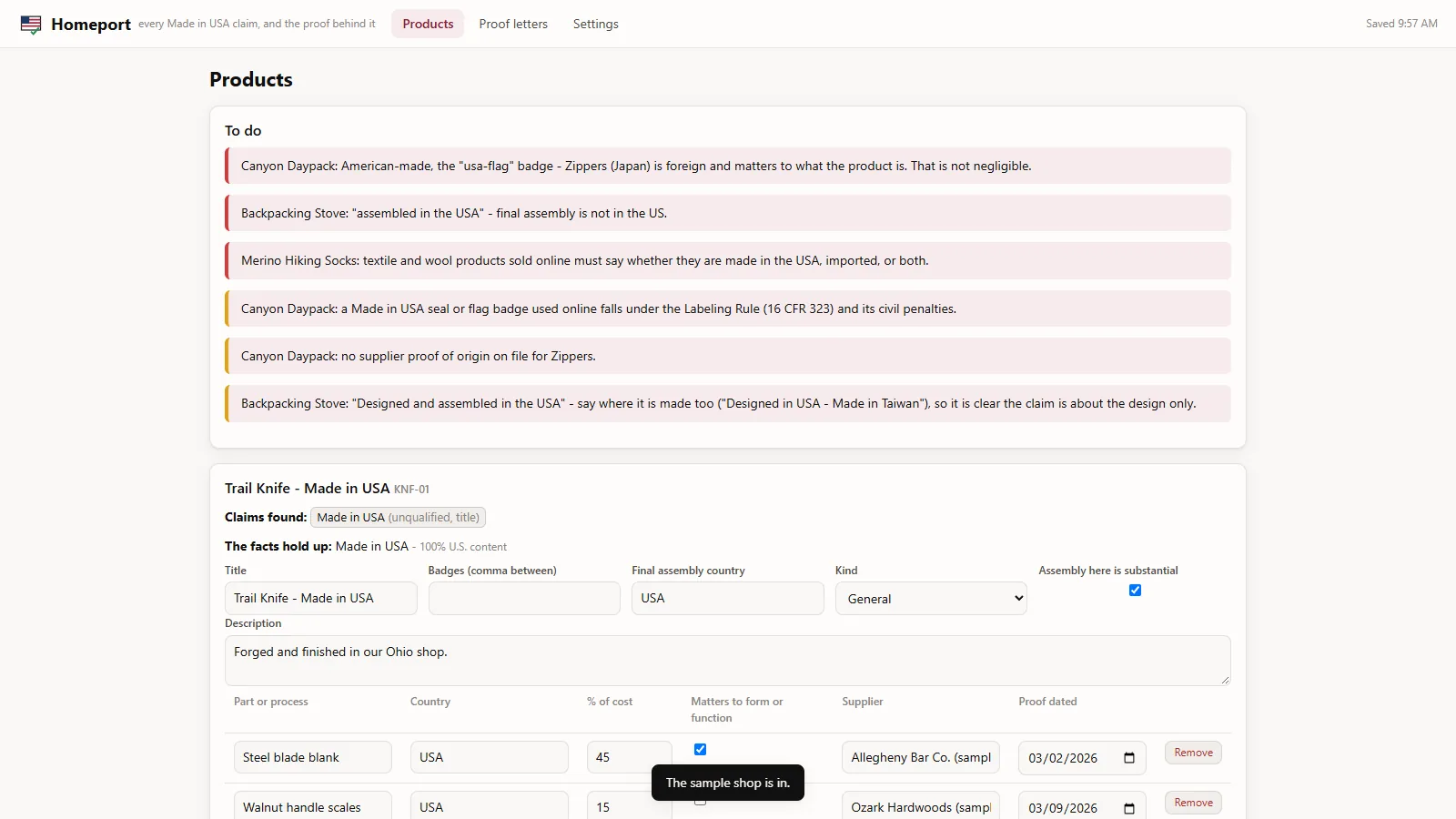The image size is (1456, 819).
Task: Remove the Steel blade blank row
Action: point(1193,753)
